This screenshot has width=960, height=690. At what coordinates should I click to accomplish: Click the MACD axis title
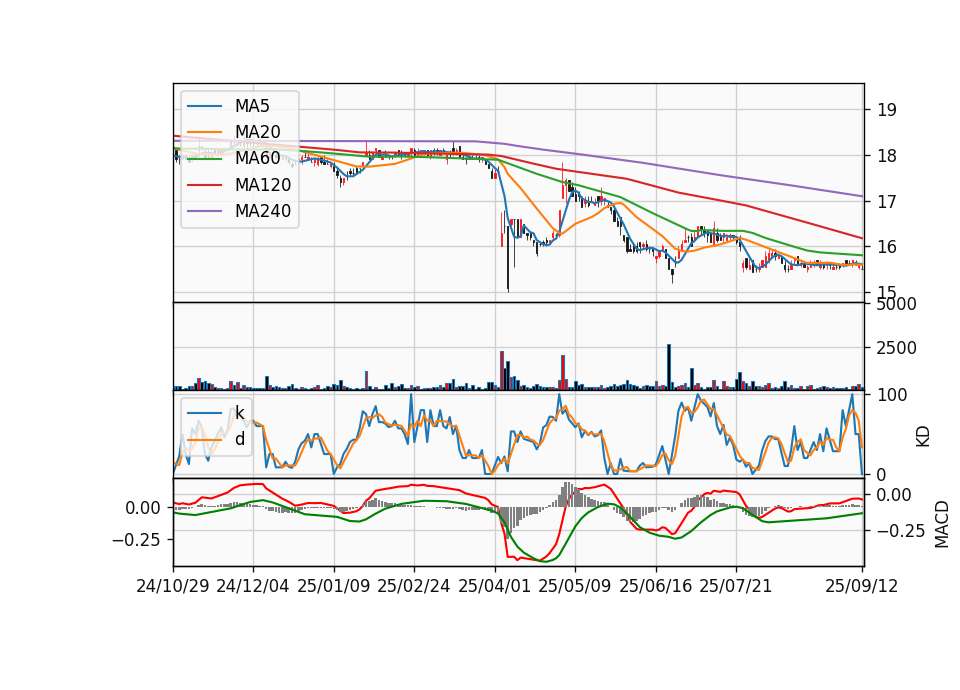coord(942,524)
